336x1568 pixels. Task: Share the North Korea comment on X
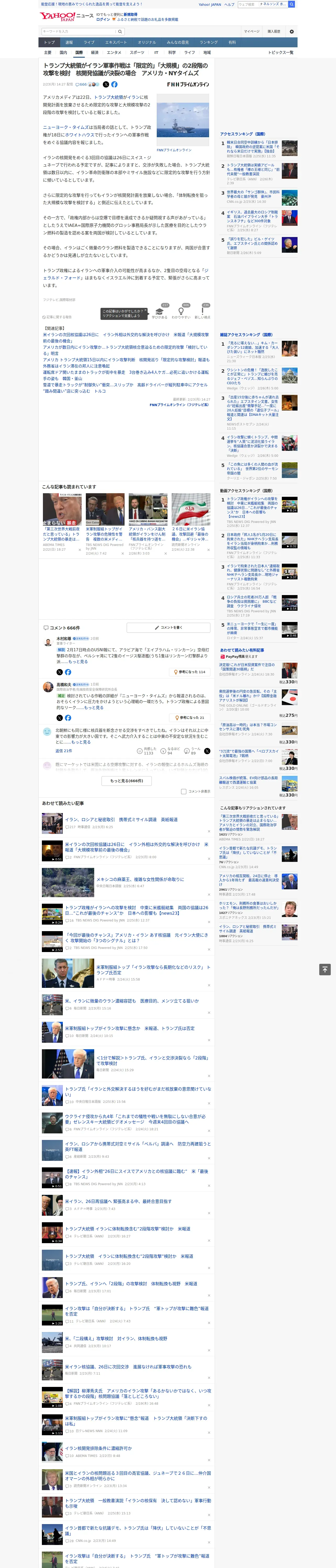[207, 751]
